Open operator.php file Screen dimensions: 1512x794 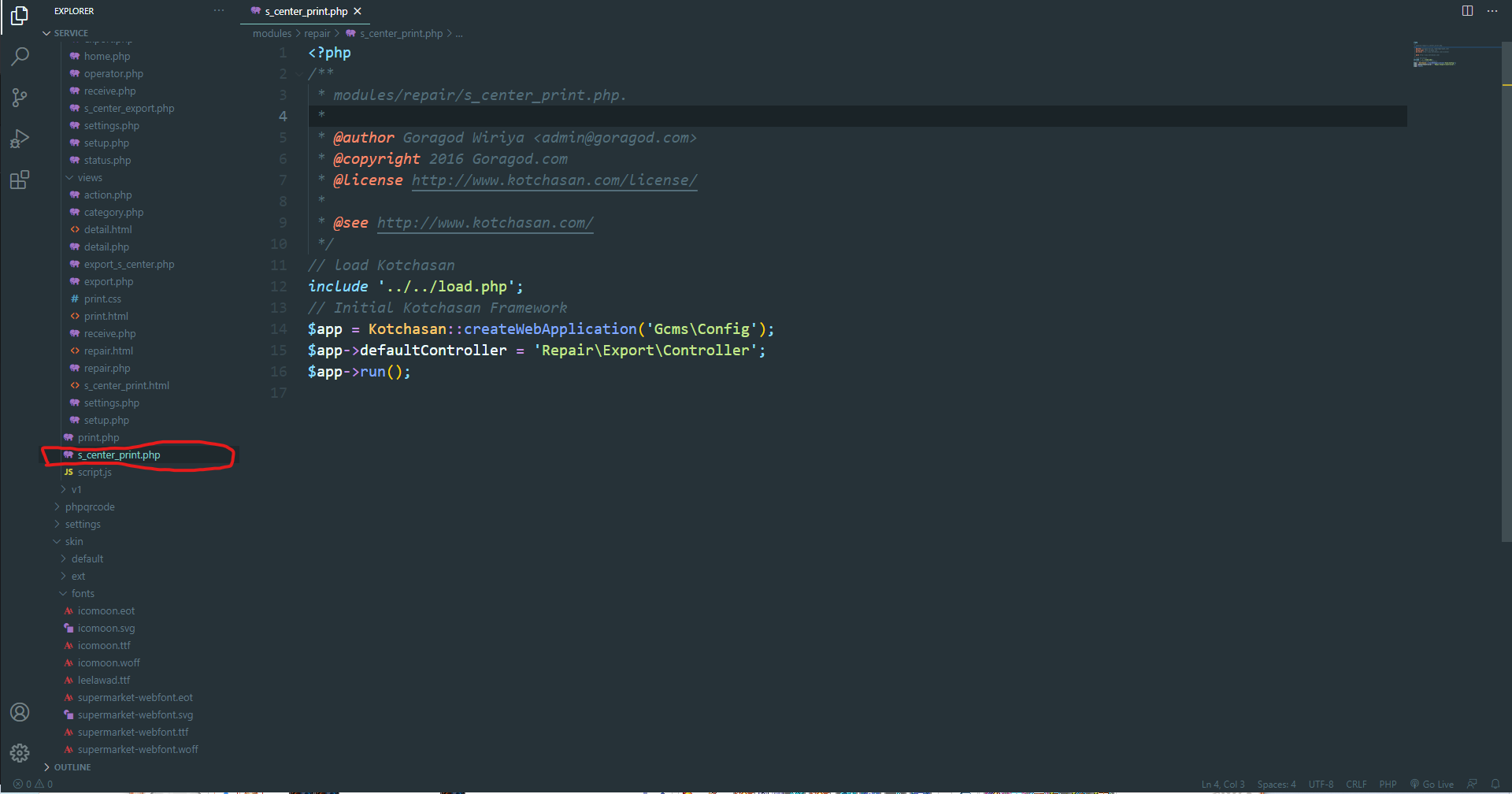[x=113, y=74]
